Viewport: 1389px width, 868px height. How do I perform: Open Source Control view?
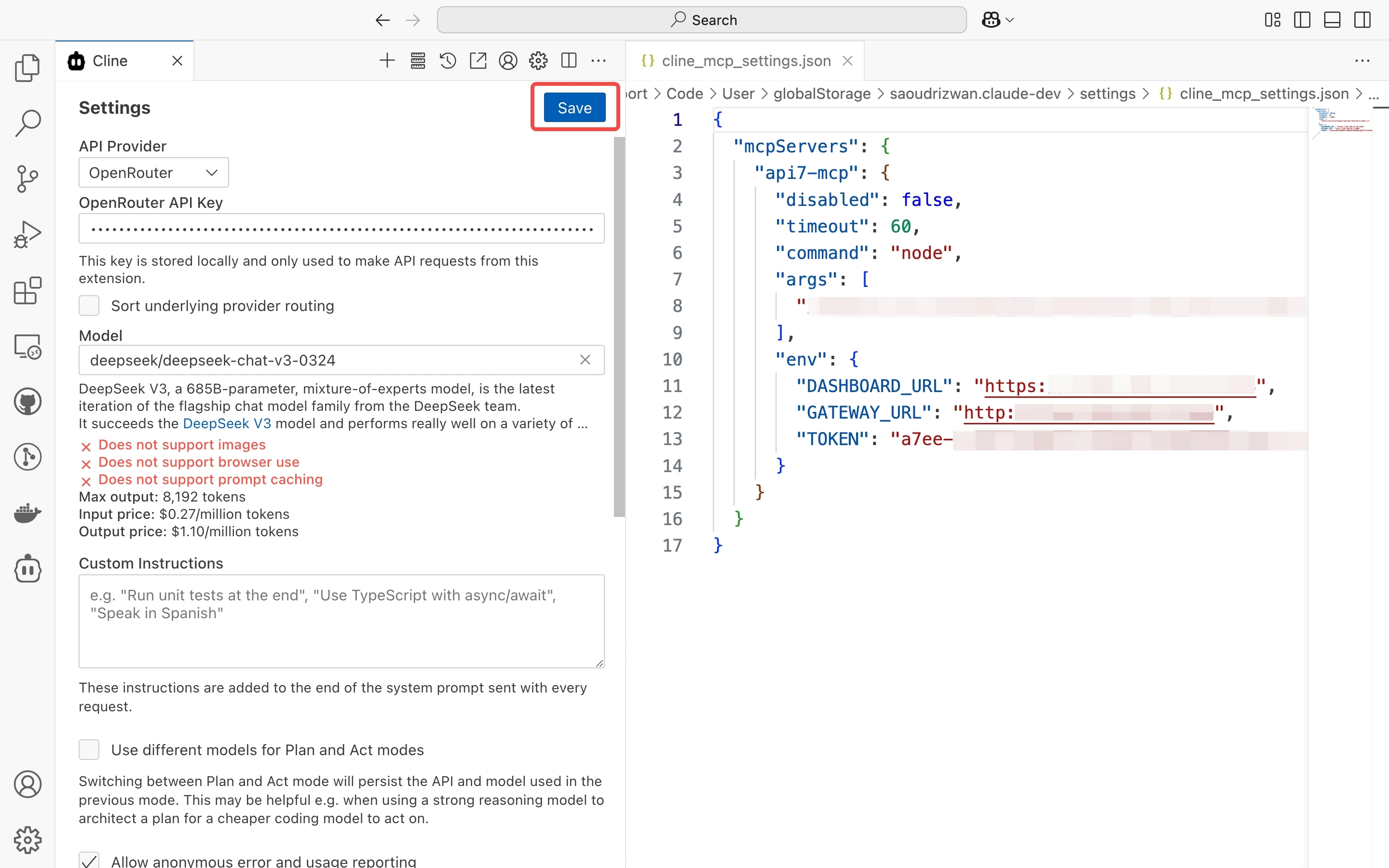coord(27,179)
